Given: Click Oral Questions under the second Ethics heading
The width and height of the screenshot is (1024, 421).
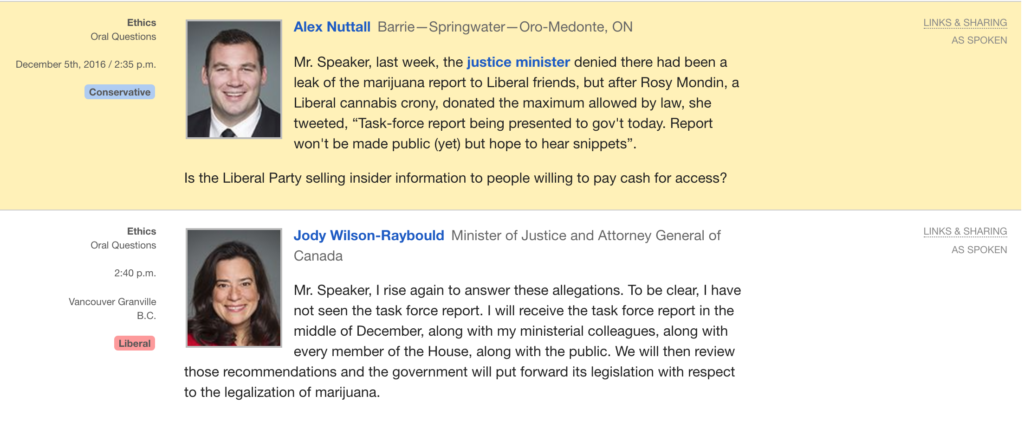Looking at the screenshot, I should tap(123, 245).
